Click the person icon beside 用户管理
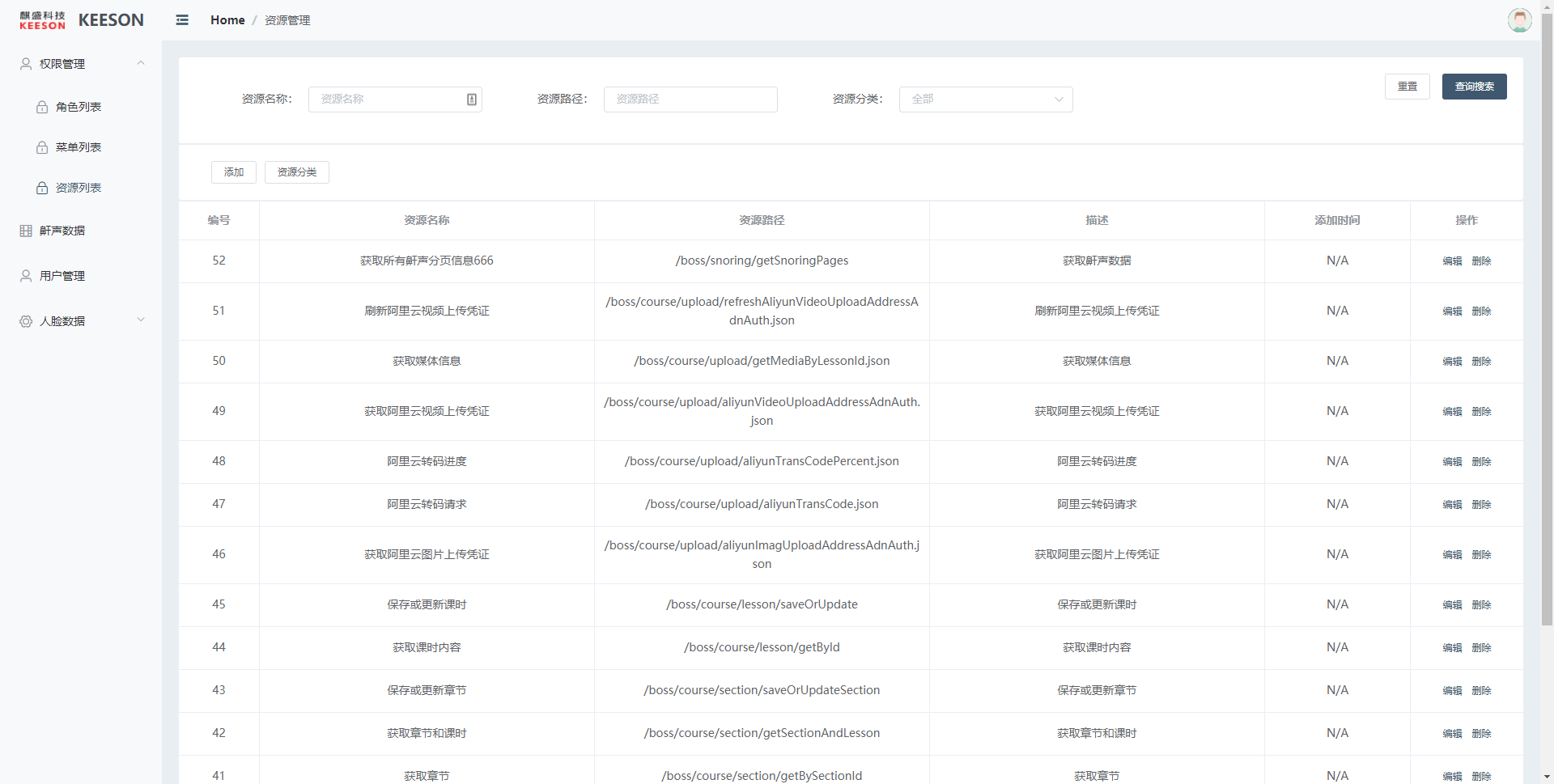The height and width of the screenshot is (784, 1554). click(26, 276)
